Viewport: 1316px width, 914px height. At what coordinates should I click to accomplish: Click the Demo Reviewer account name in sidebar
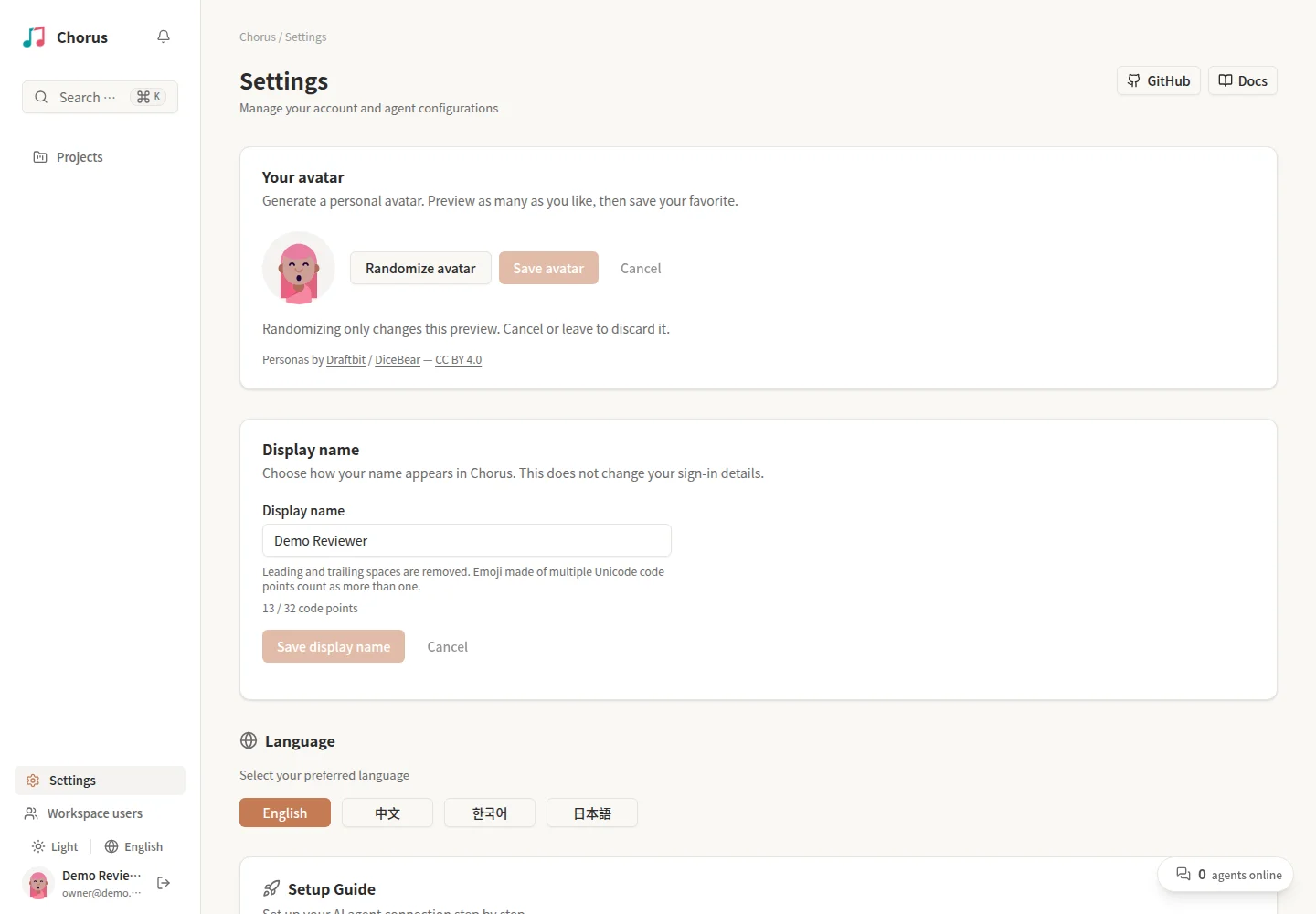point(101,876)
